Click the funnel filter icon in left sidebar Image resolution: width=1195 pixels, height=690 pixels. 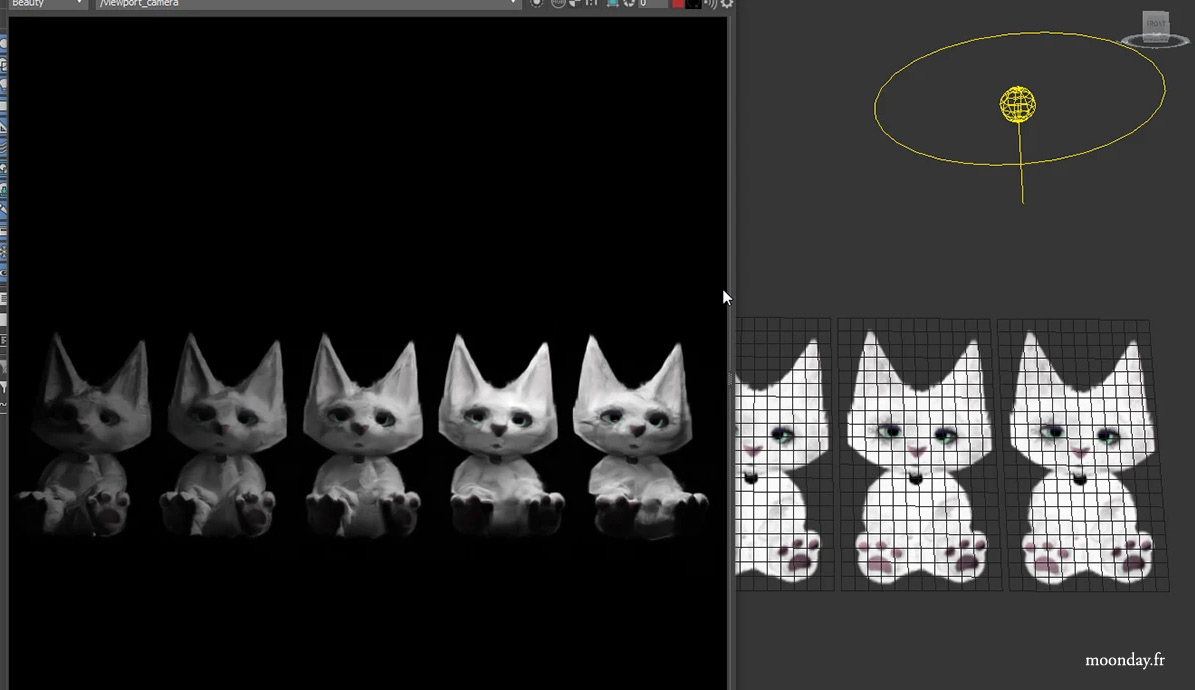coord(3,388)
